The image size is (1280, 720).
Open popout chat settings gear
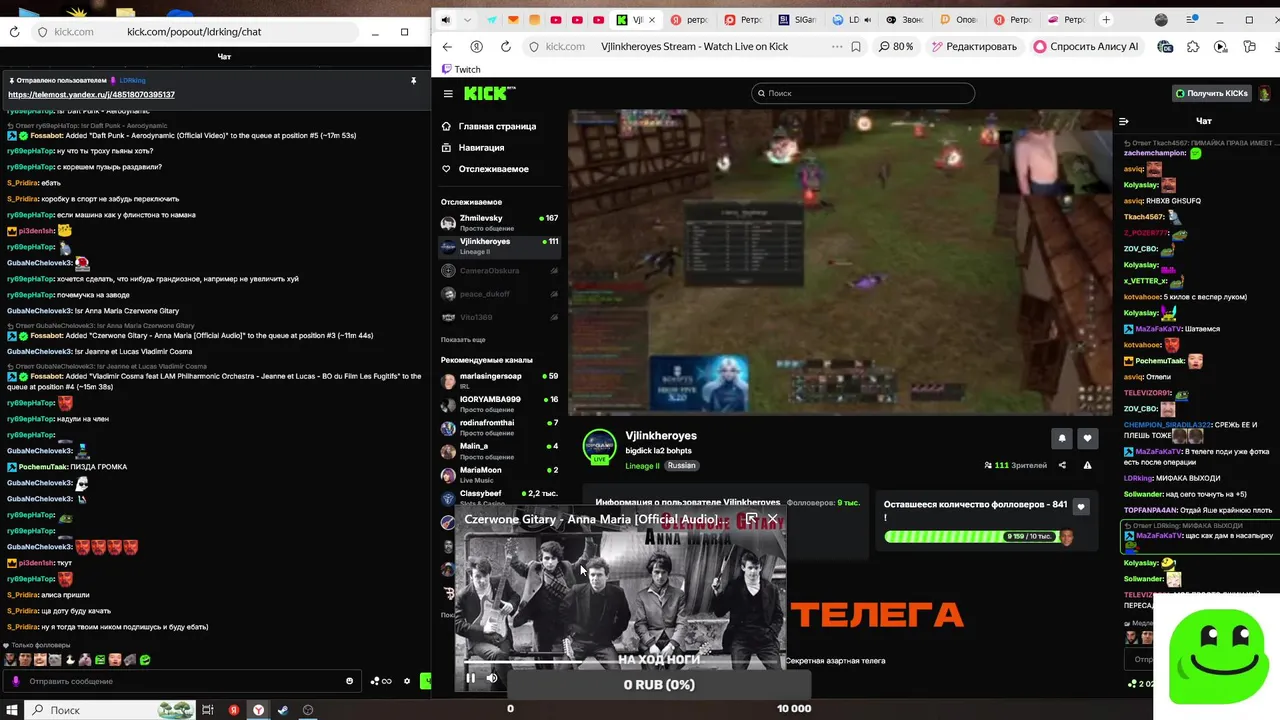tap(406, 681)
